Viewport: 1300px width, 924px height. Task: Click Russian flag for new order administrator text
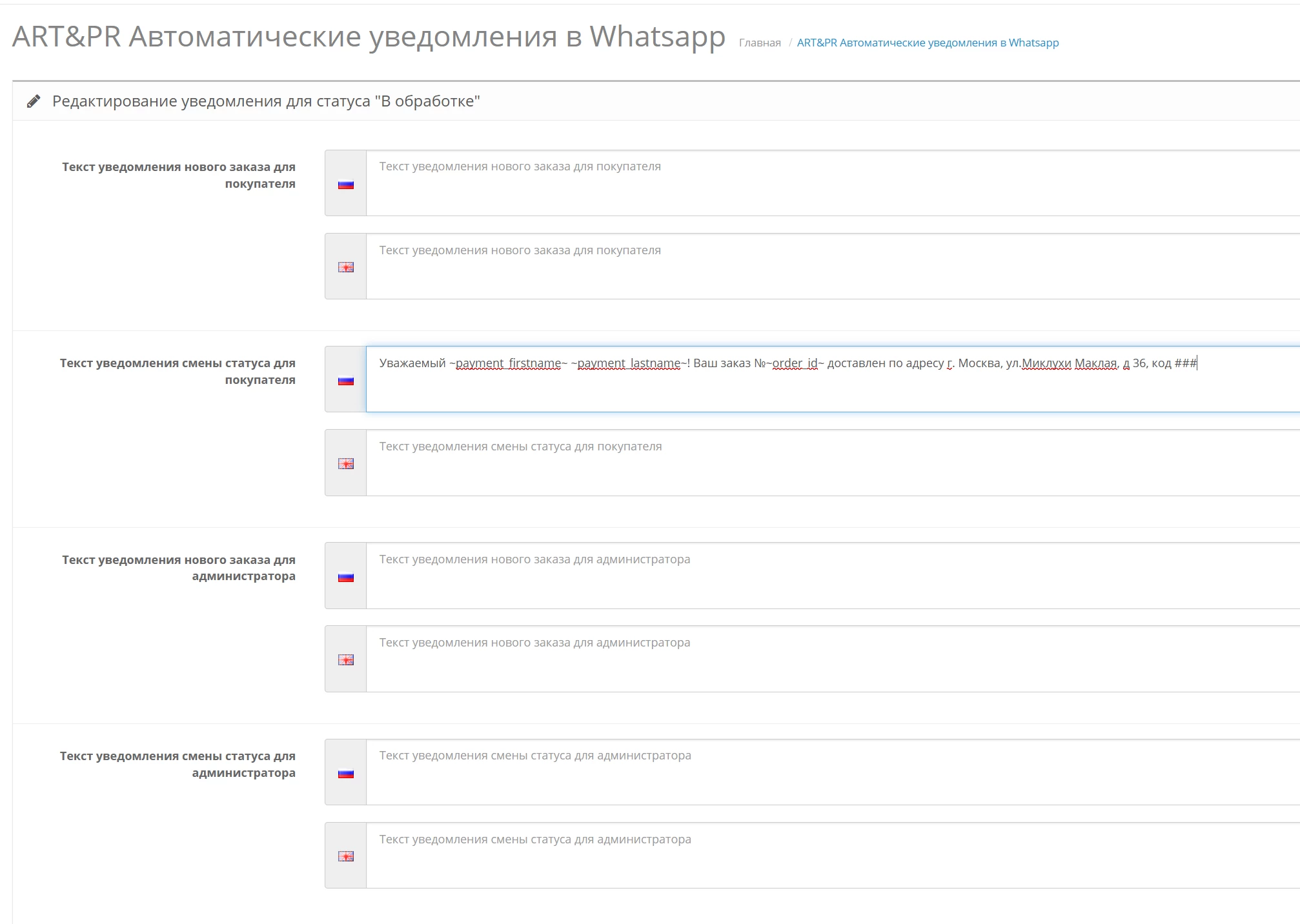tap(346, 577)
